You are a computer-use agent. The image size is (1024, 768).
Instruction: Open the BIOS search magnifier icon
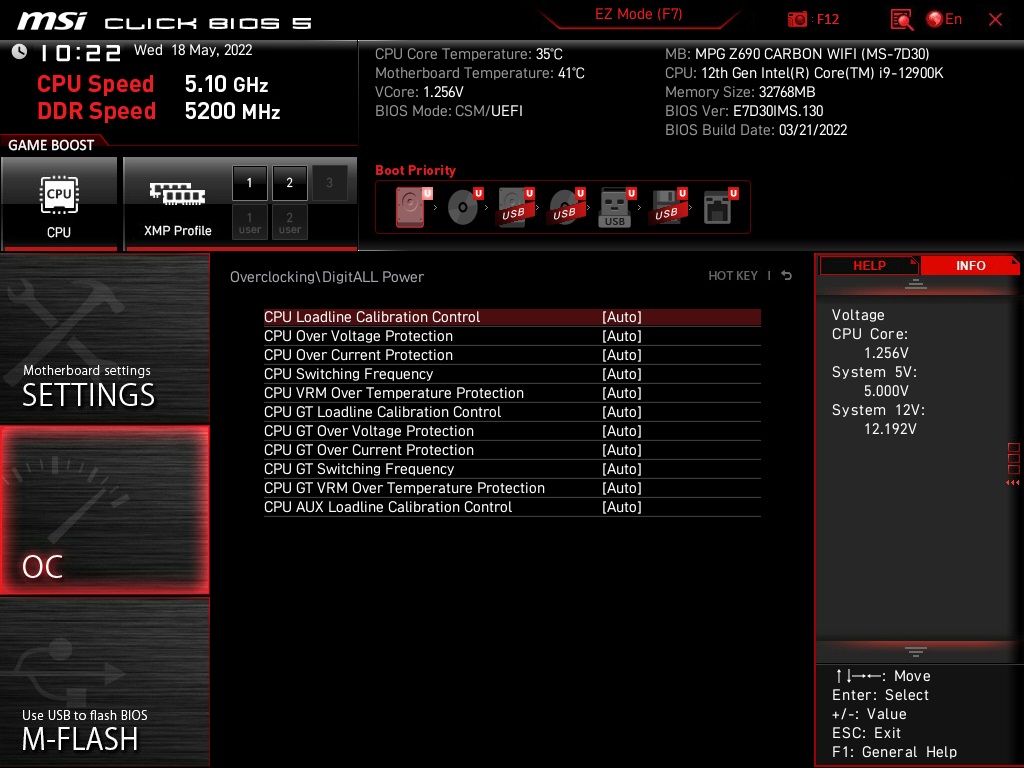click(901, 20)
